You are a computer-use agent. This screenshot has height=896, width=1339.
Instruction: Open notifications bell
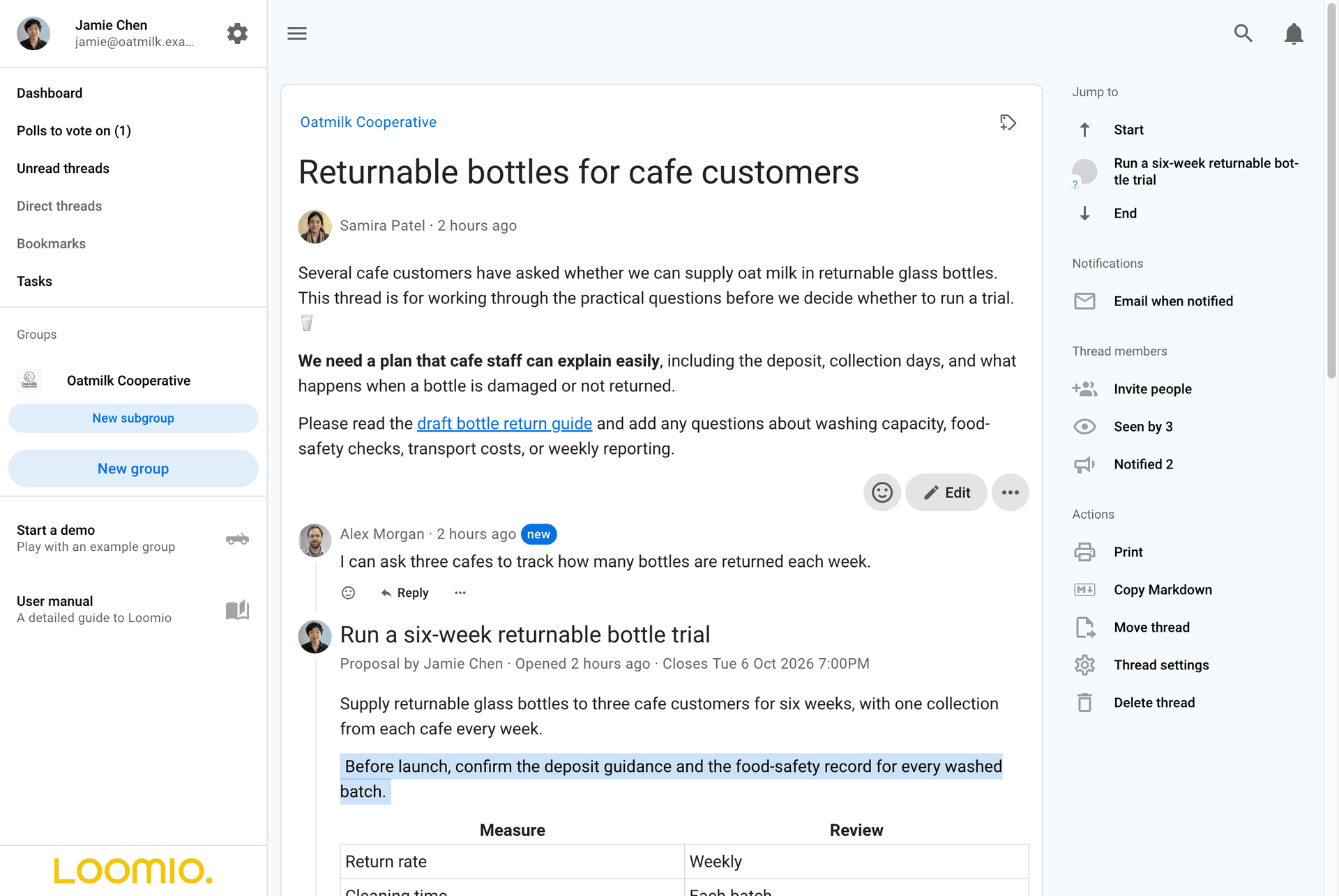pos(1294,33)
